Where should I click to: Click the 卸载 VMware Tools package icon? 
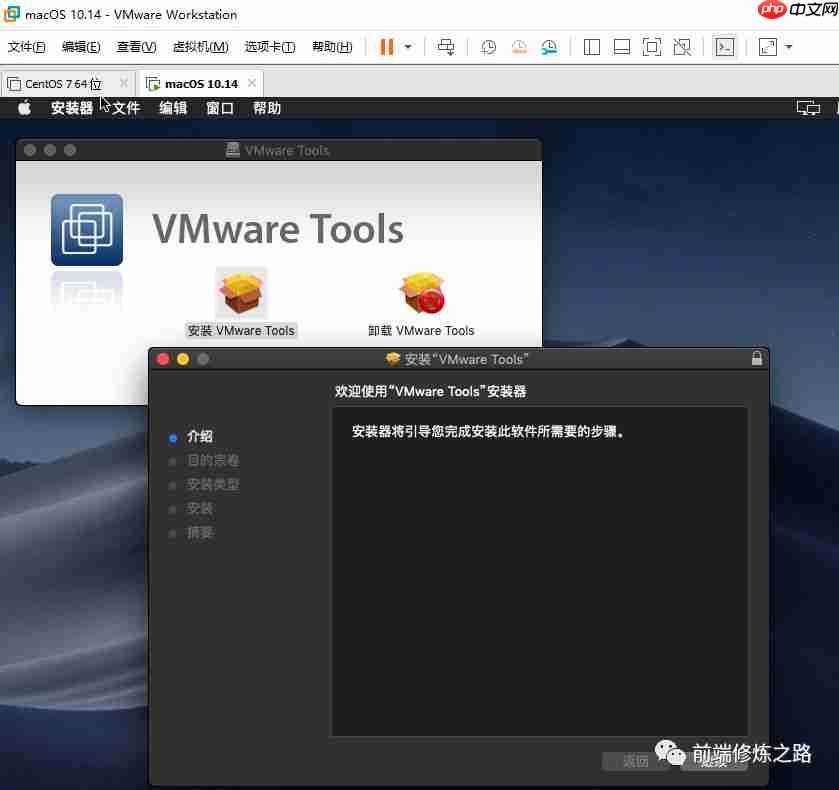422,292
